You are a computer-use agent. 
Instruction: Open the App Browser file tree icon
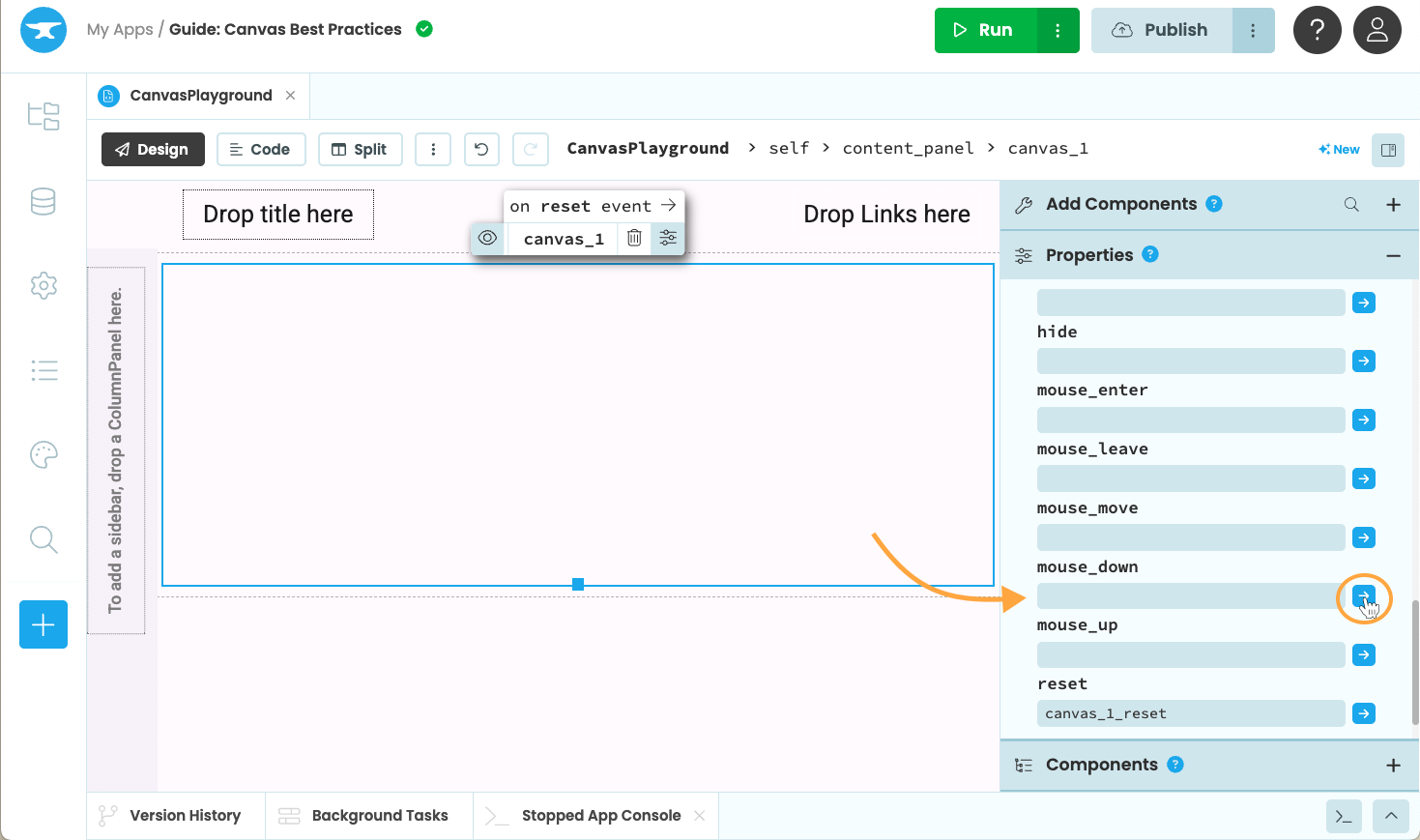tap(43, 116)
